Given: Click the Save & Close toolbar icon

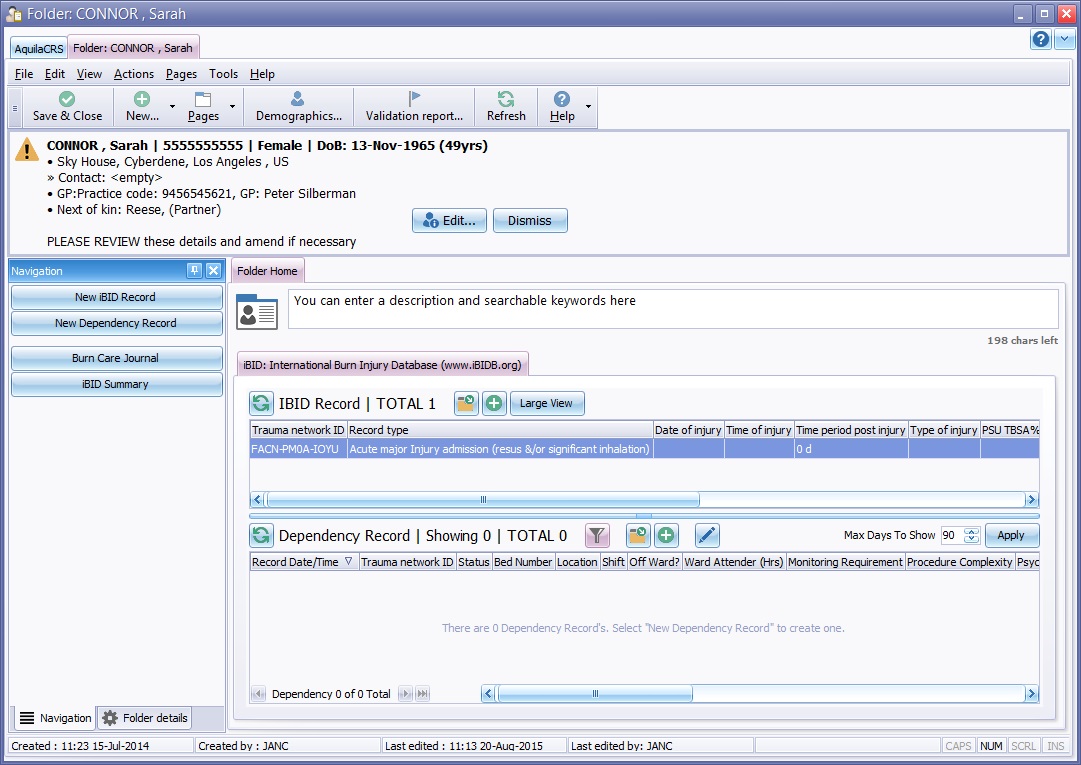Looking at the screenshot, I should pos(67,99).
